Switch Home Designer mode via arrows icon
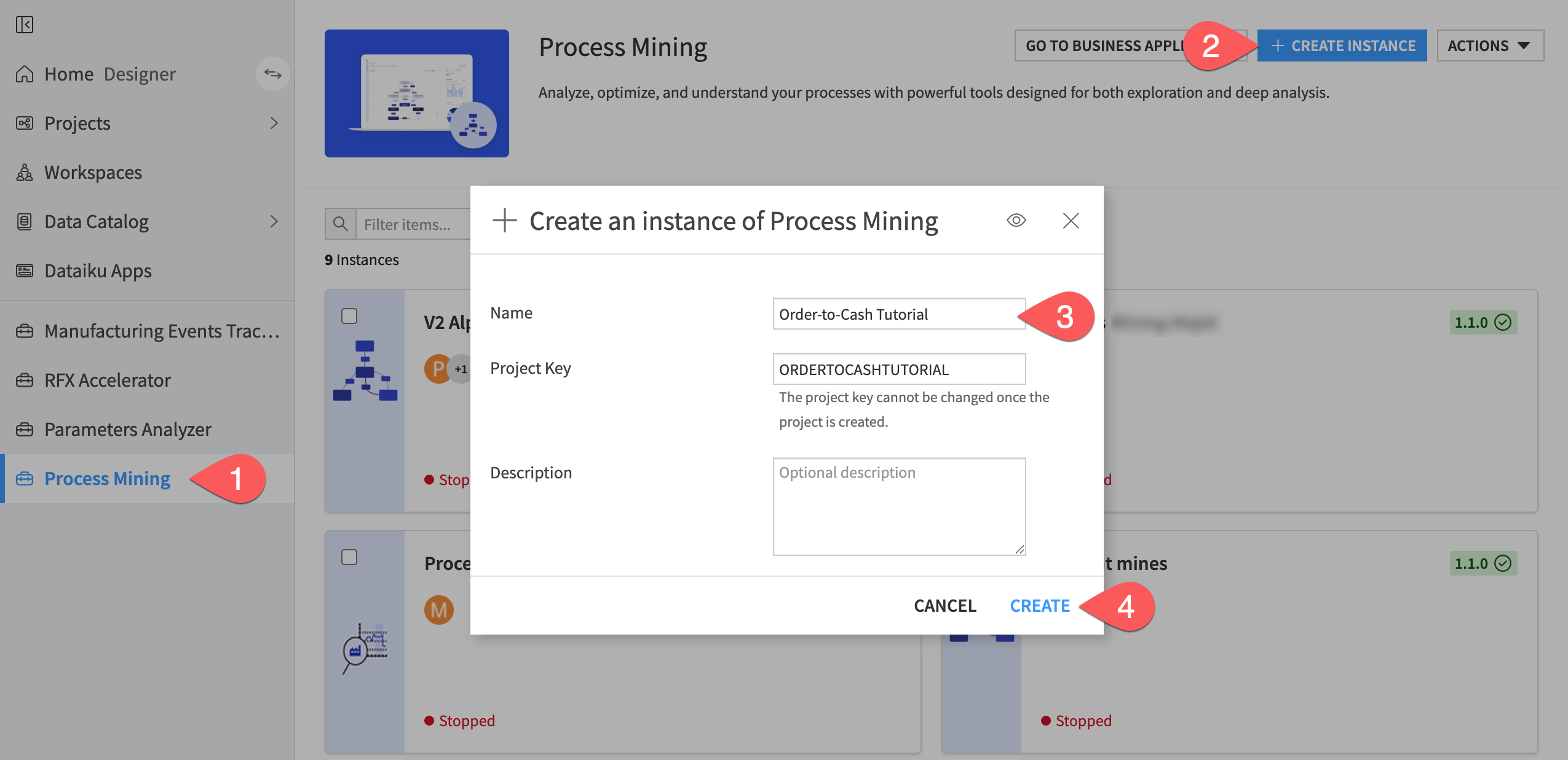The height and width of the screenshot is (760, 1568). point(273,74)
